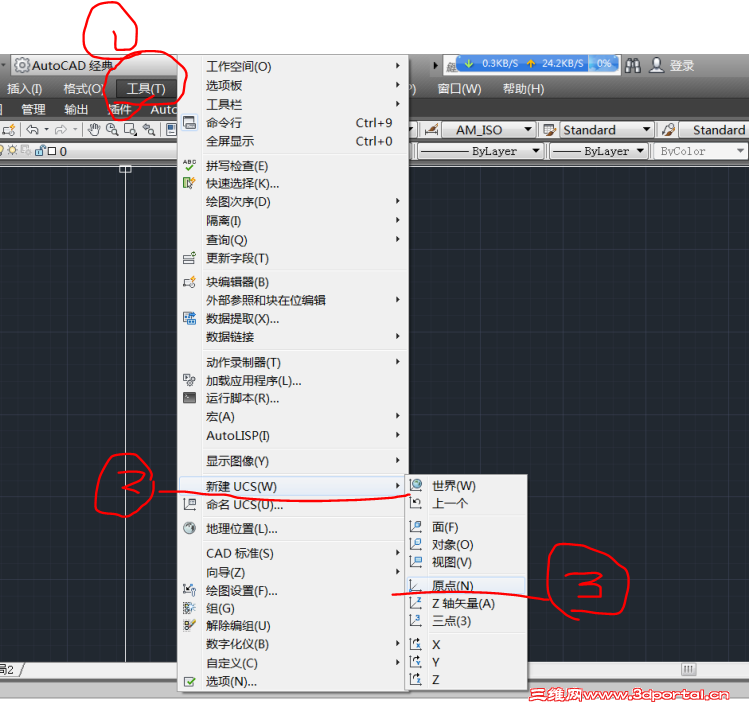Open the AM_ISO dimension style dropdown
Viewport: 749px width, 708px height.
tap(488, 130)
